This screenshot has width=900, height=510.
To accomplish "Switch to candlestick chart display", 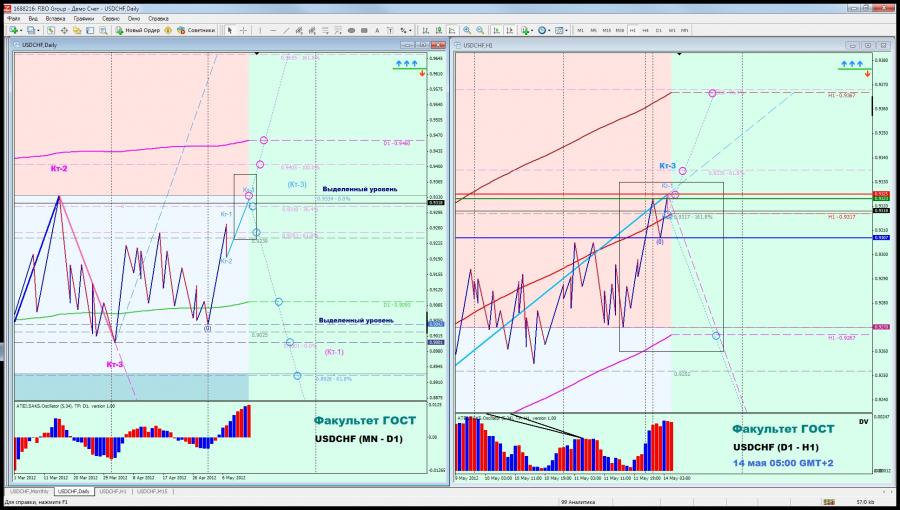I will [439, 30].
